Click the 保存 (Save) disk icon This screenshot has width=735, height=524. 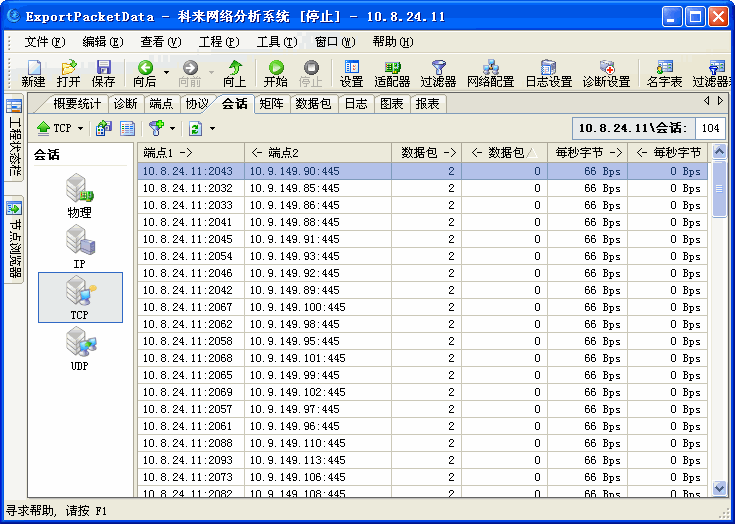coord(103,73)
